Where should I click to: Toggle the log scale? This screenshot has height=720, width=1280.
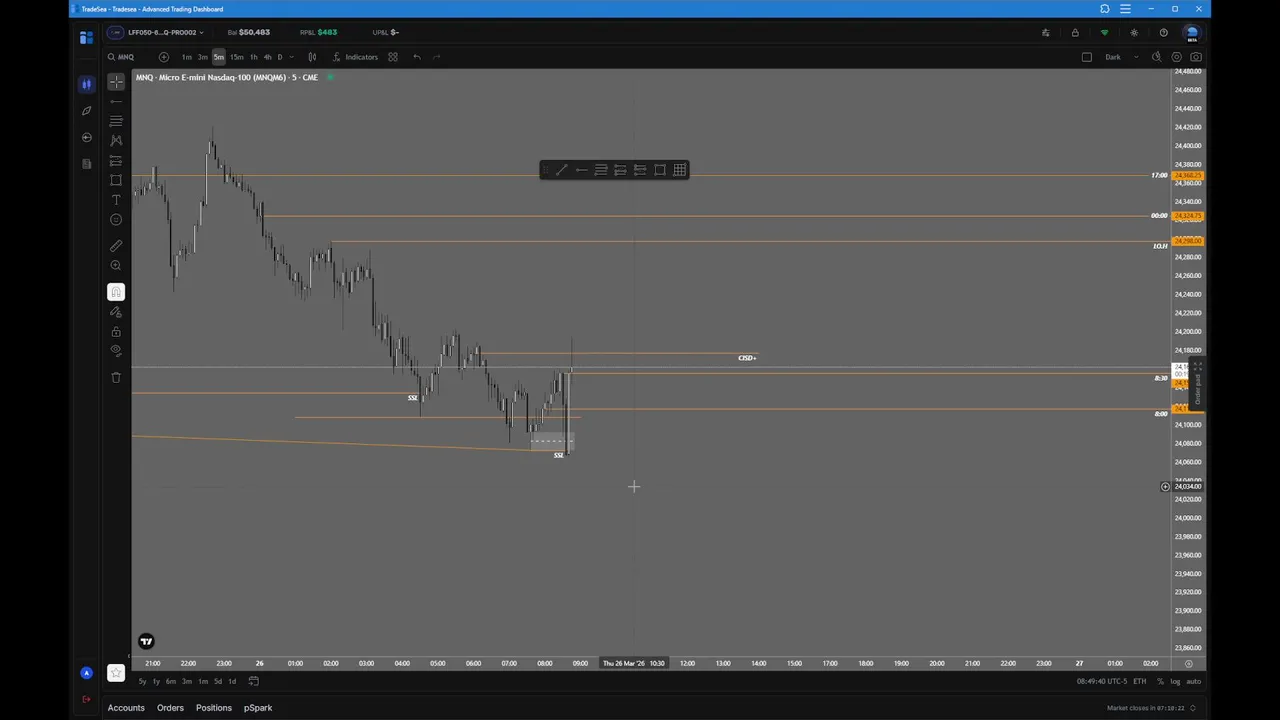pos(1175,681)
